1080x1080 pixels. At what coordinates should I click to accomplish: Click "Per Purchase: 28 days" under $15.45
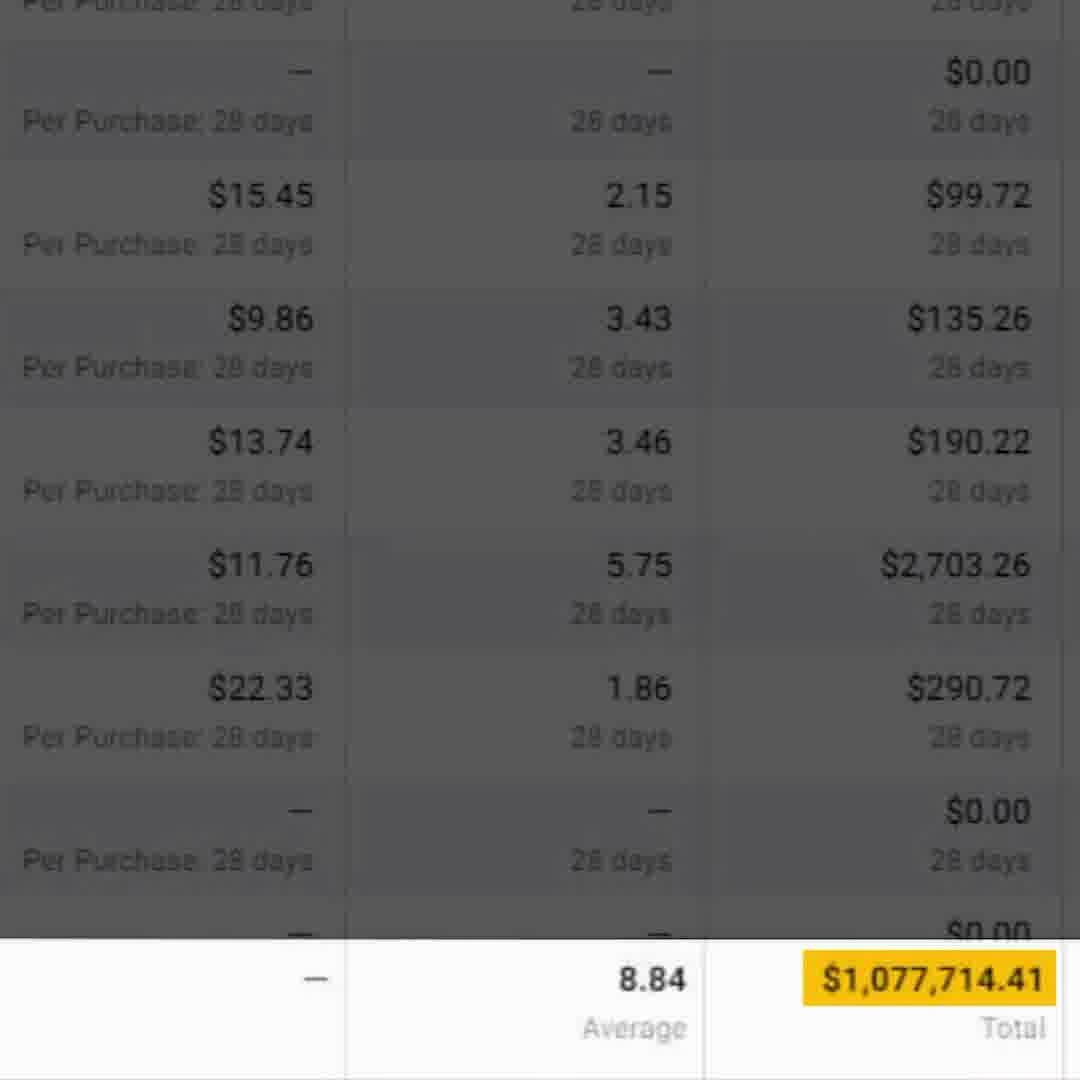coord(168,245)
